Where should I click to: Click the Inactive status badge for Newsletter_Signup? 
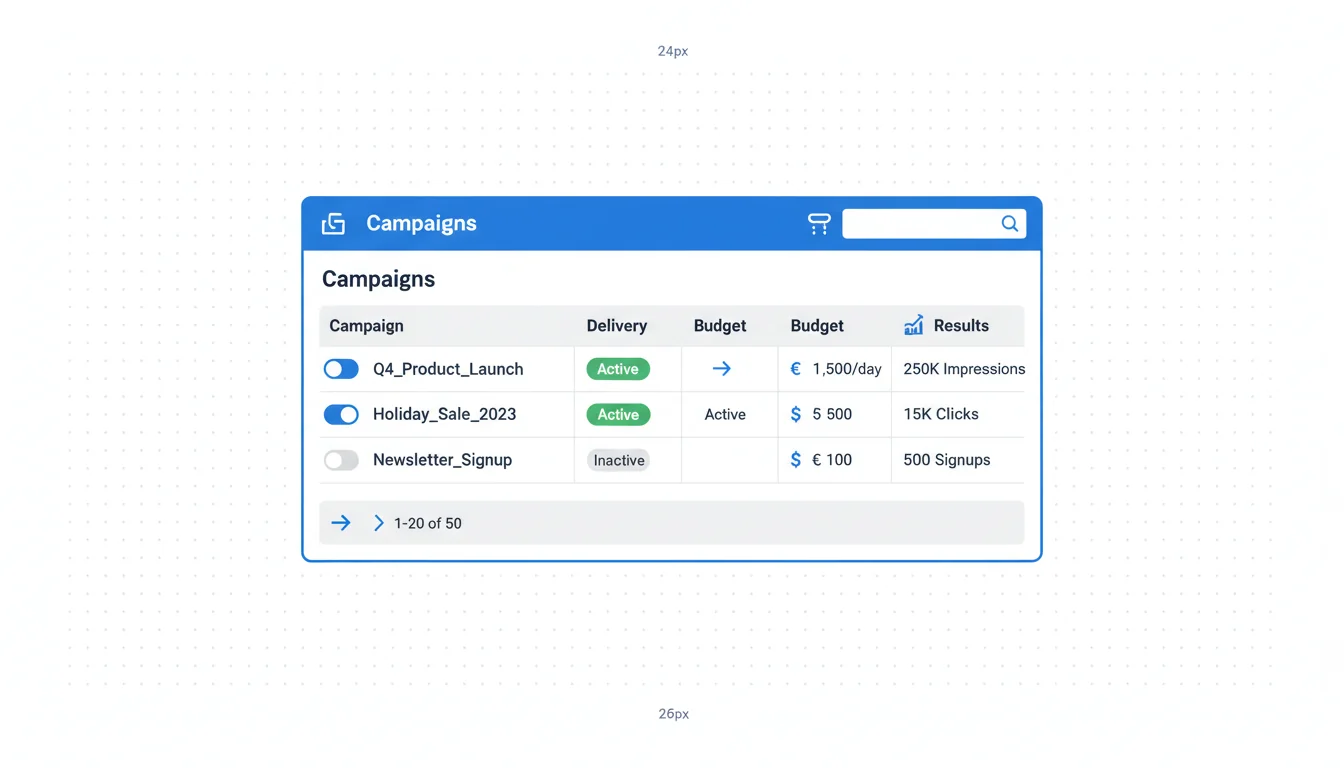[x=618, y=460]
